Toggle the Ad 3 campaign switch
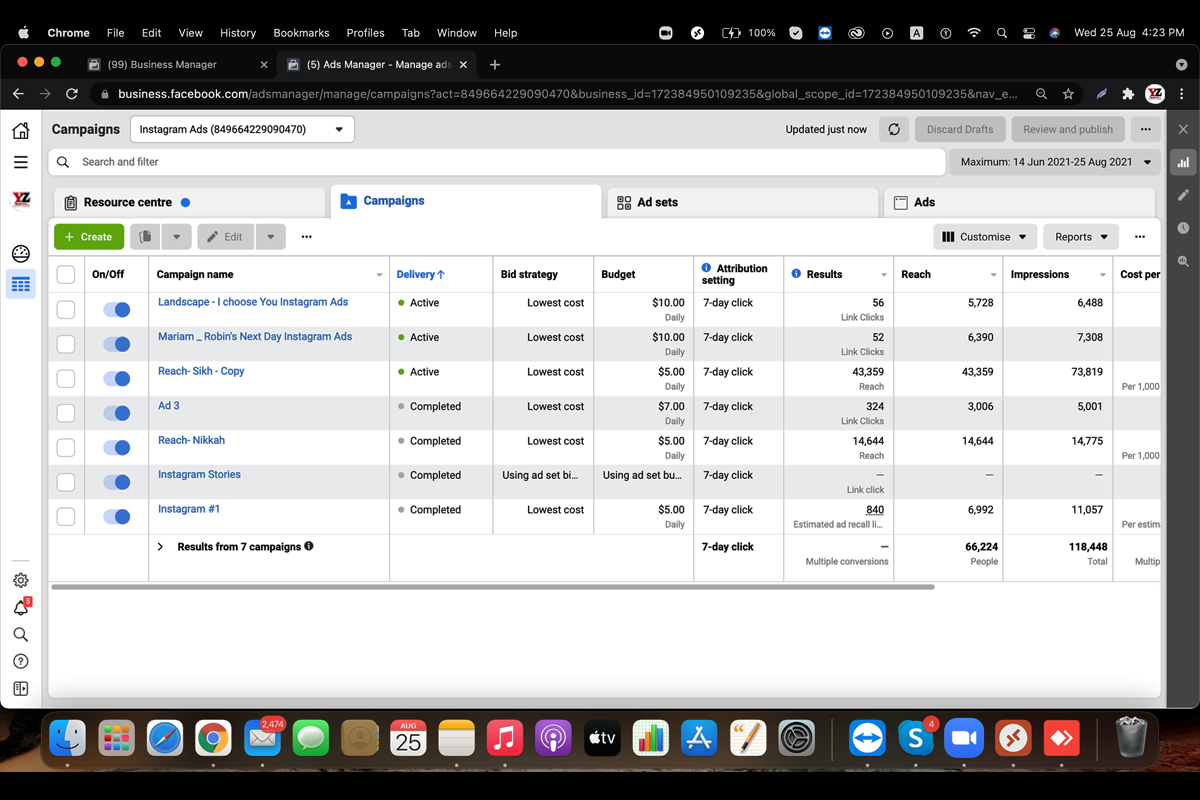 [117, 413]
